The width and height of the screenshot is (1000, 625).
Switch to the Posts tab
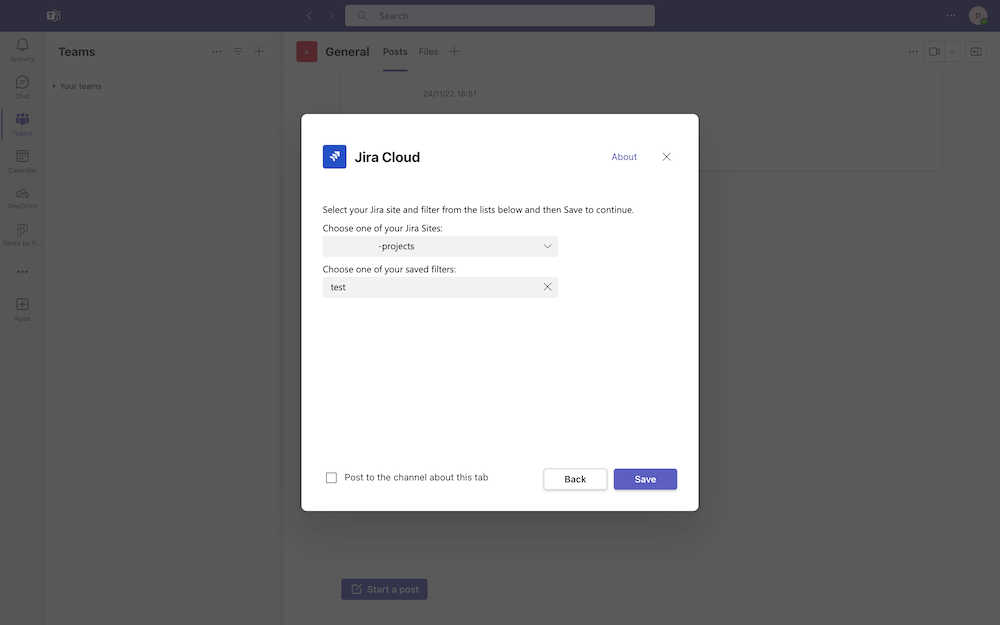tap(395, 52)
